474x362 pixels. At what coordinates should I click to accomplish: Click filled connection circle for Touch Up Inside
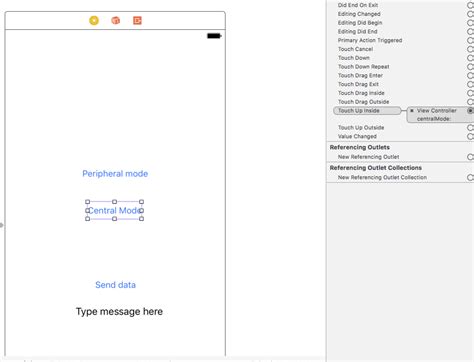pyautogui.click(x=471, y=111)
